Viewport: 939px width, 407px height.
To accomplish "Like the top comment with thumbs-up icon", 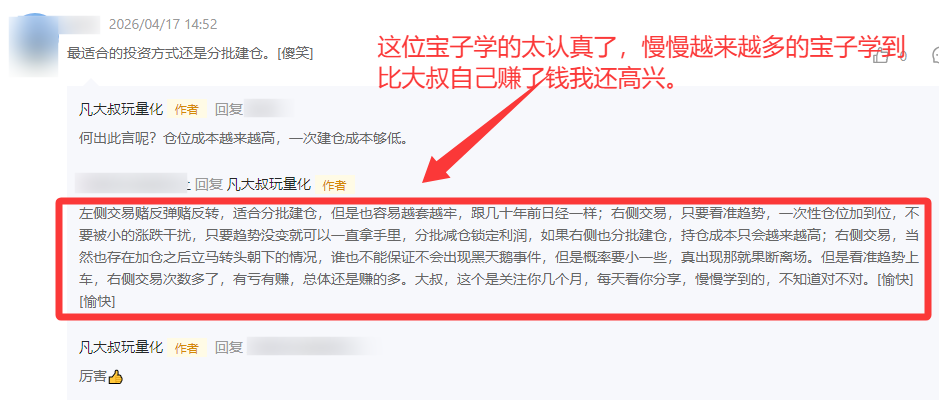I will [x=882, y=56].
